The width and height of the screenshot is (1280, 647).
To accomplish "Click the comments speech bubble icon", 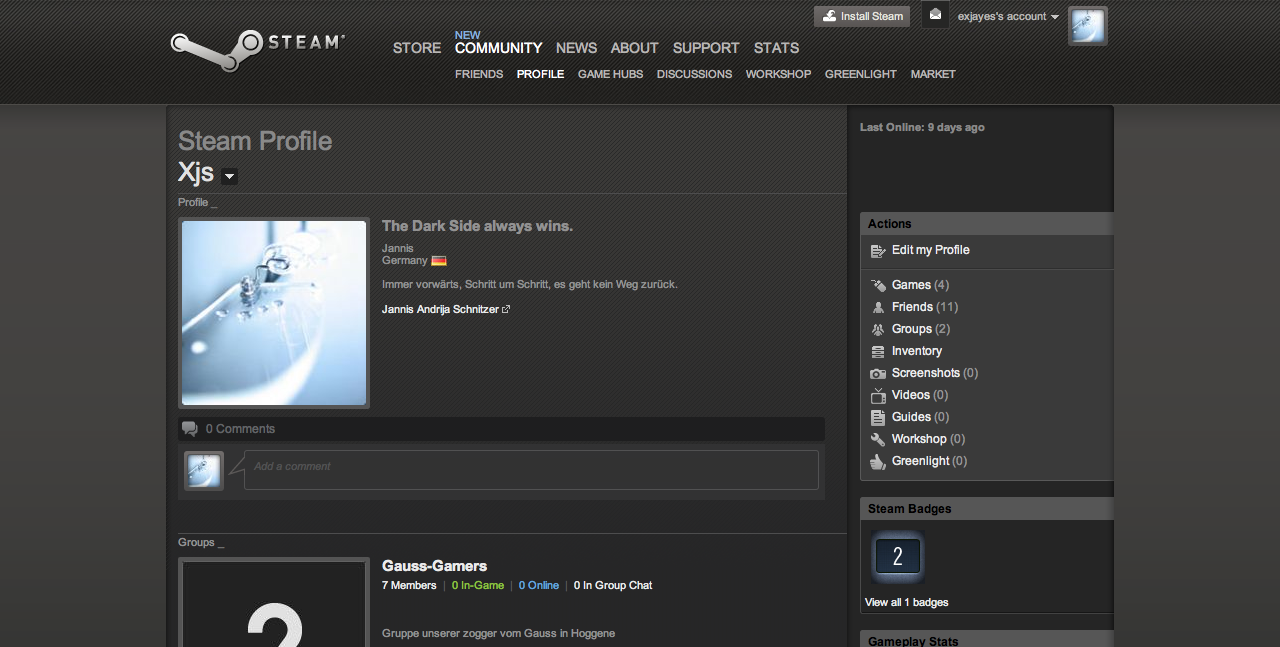I will pos(189,429).
